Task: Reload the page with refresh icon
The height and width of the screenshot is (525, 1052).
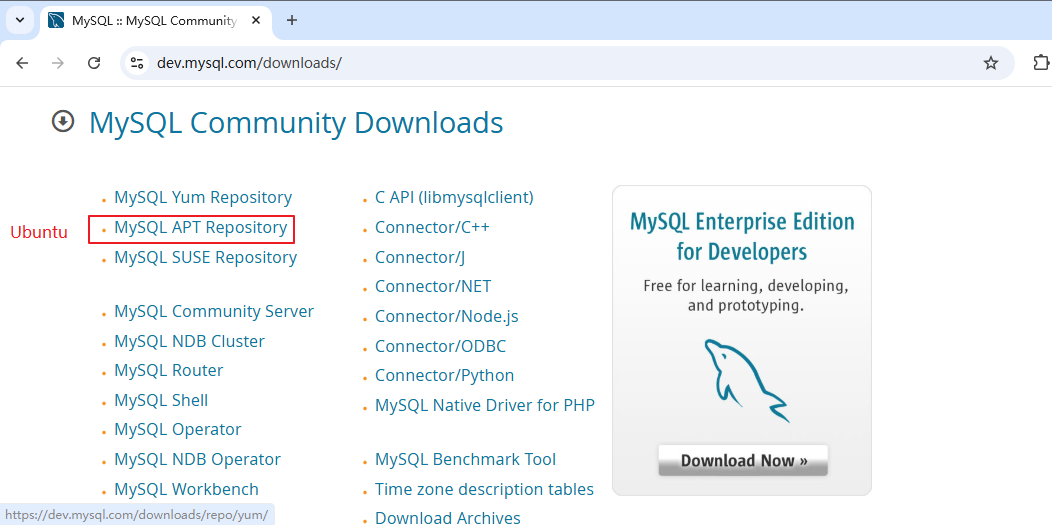Action: pyautogui.click(x=95, y=63)
